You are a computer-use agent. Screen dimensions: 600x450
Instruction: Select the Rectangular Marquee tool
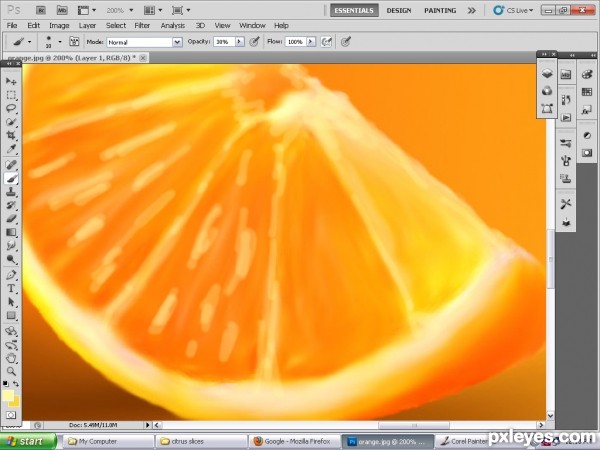pyautogui.click(x=11, y=95)
